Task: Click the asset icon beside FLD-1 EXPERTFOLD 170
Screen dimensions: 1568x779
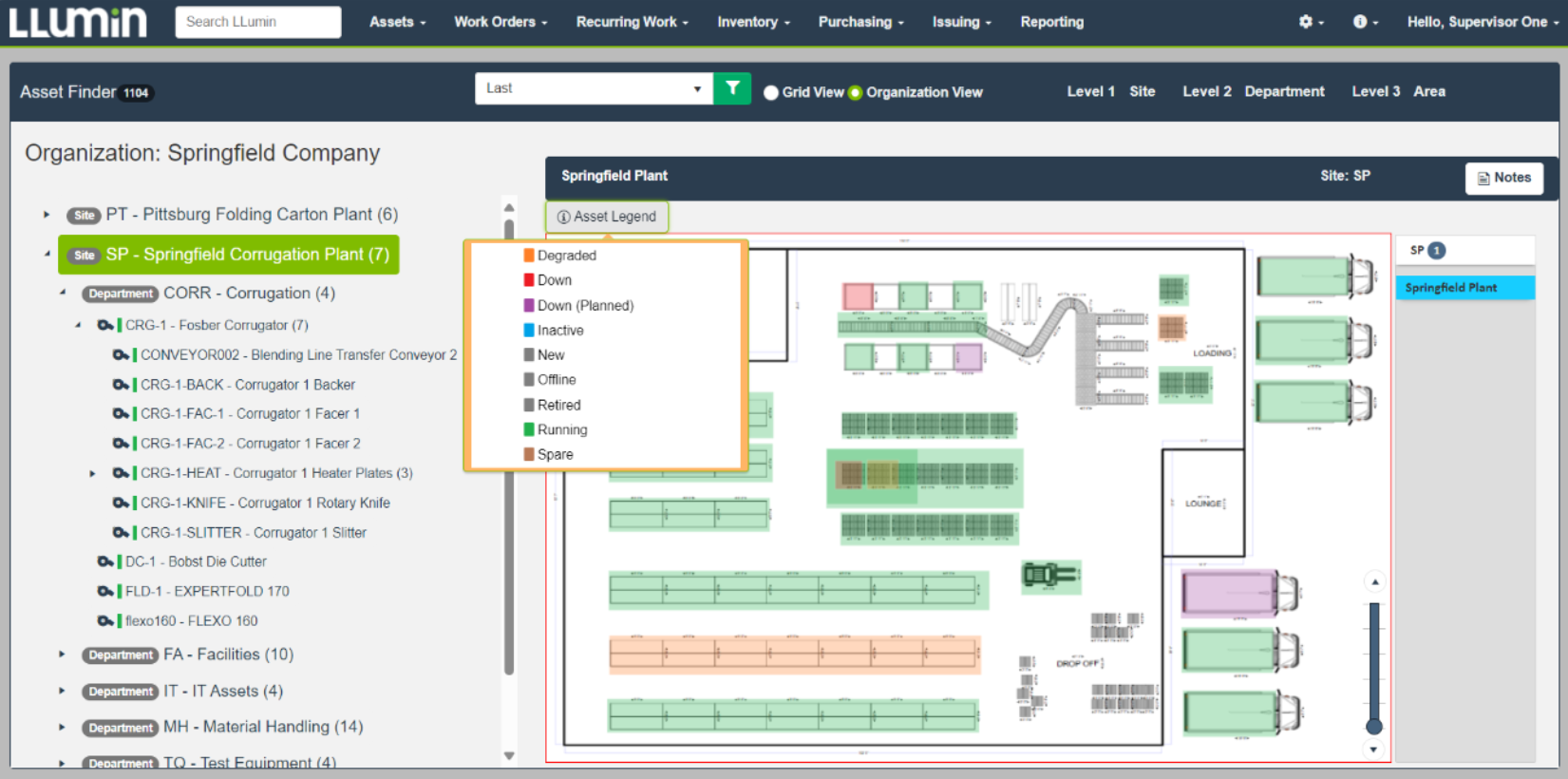Action: [105, 592]
